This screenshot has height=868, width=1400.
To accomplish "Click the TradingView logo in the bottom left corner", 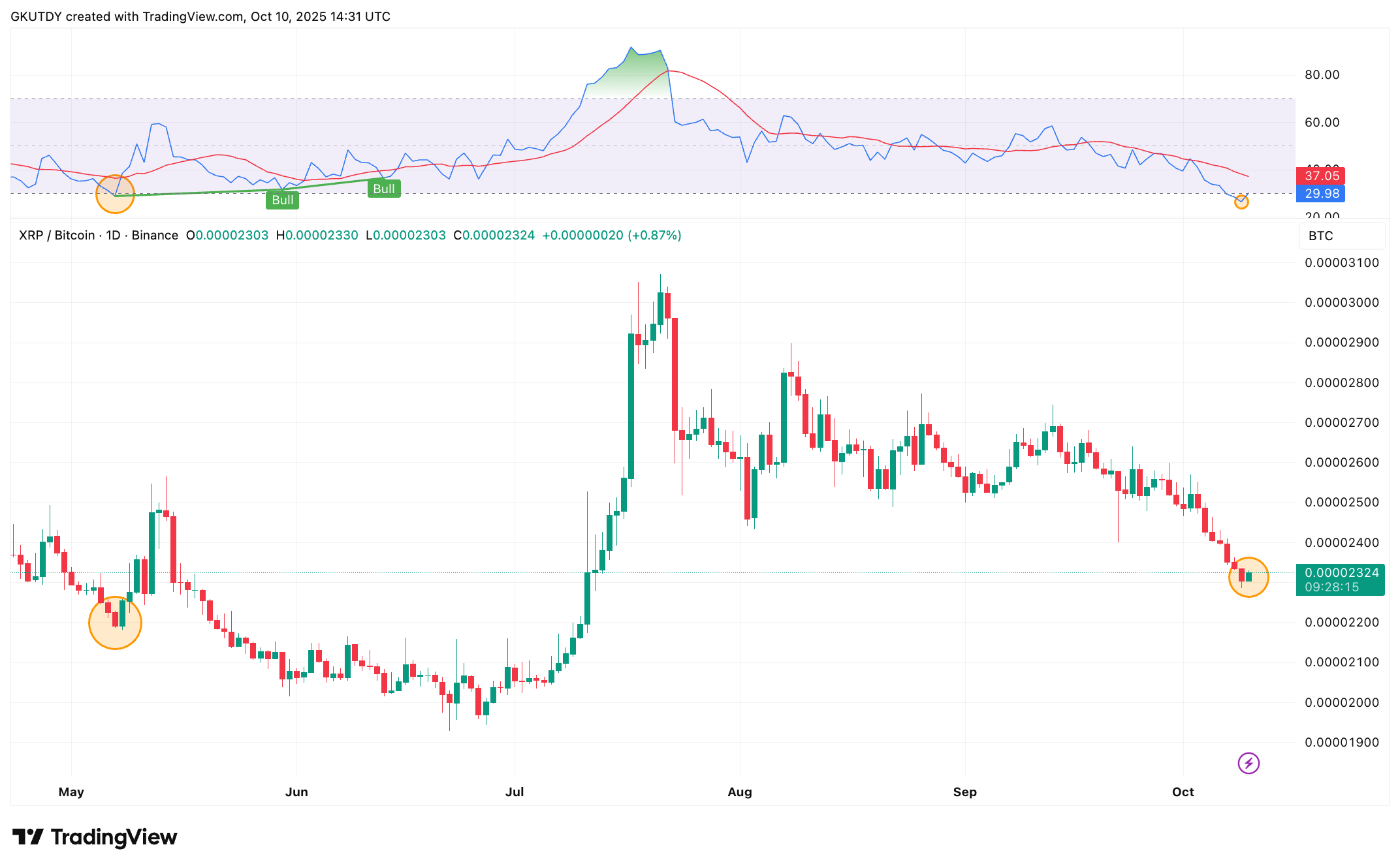I will (95, 837).
